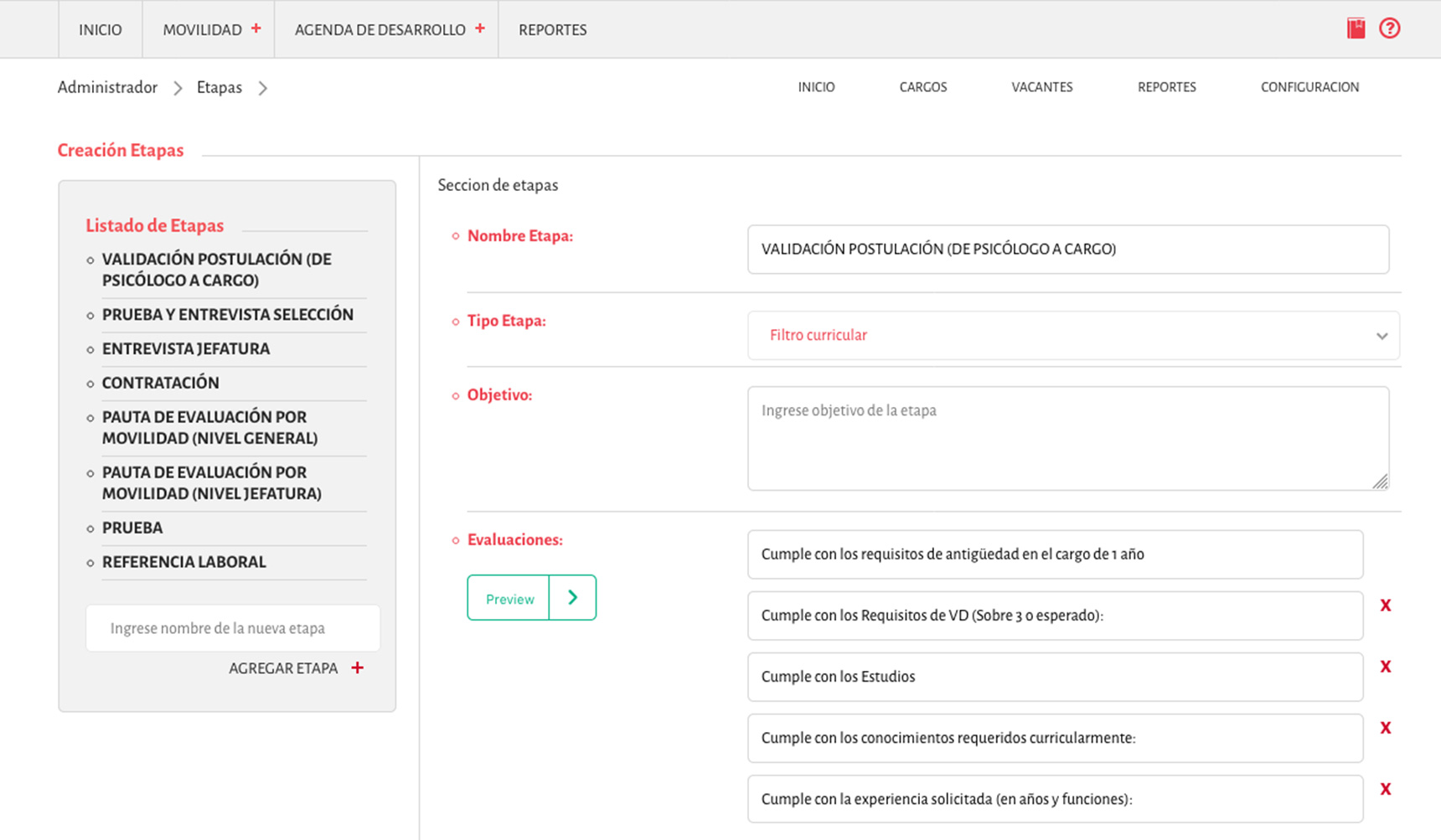Click the plus icon beside Agregar Etapa

(358, 667)
